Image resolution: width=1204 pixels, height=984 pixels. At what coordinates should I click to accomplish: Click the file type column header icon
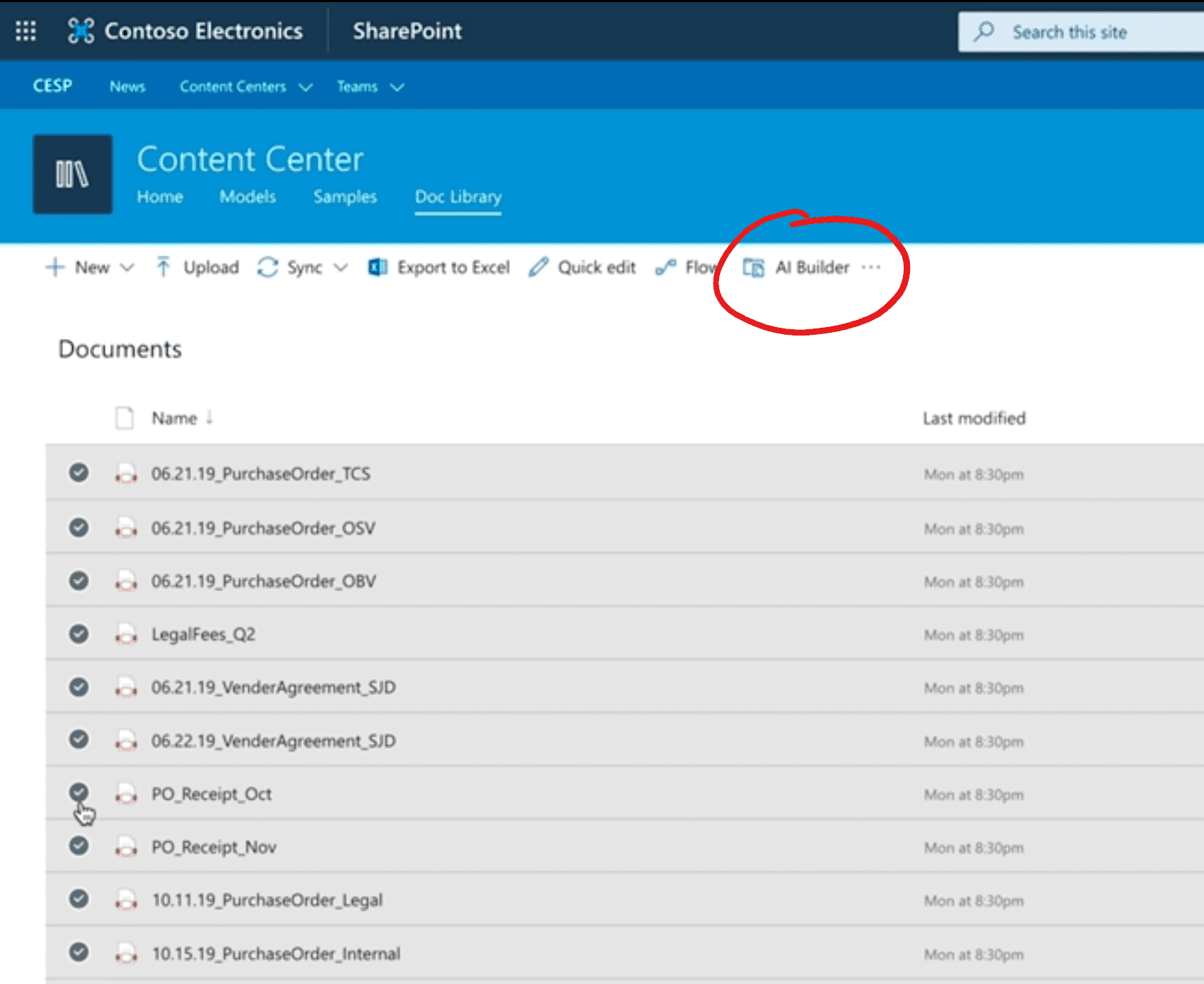(x=125, y=418)
